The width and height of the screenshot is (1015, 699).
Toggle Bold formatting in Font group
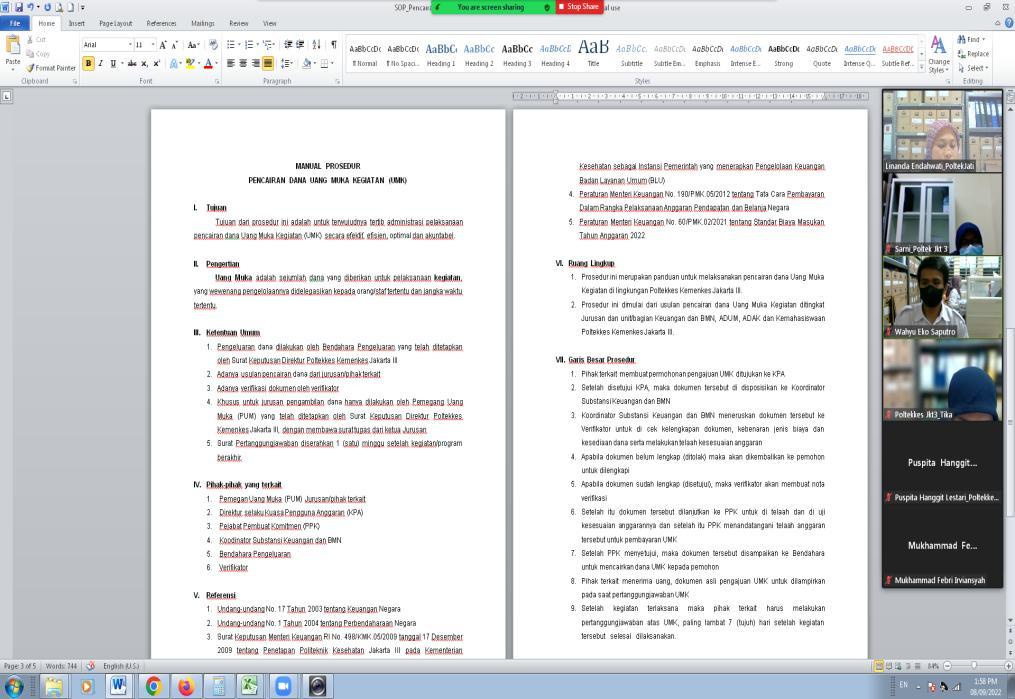pos(89,63)
